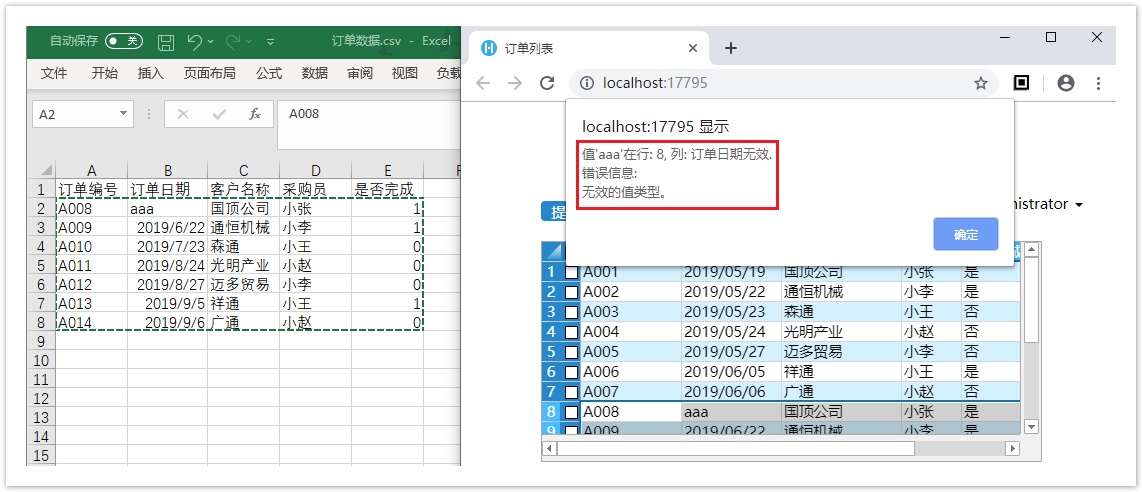Click the browser extension square icon
This screenshot has height=492, width=1142.
pos(1021,83)
